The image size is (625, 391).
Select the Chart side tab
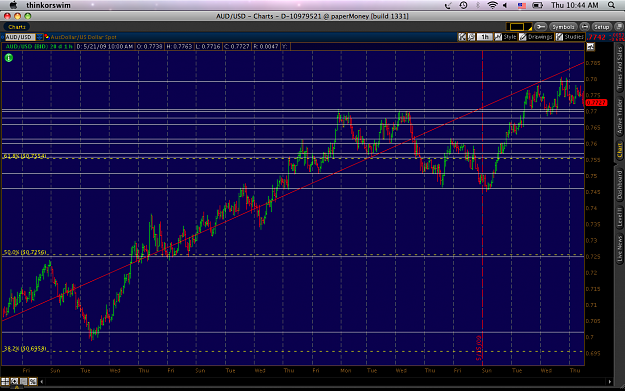coord(620,150)
